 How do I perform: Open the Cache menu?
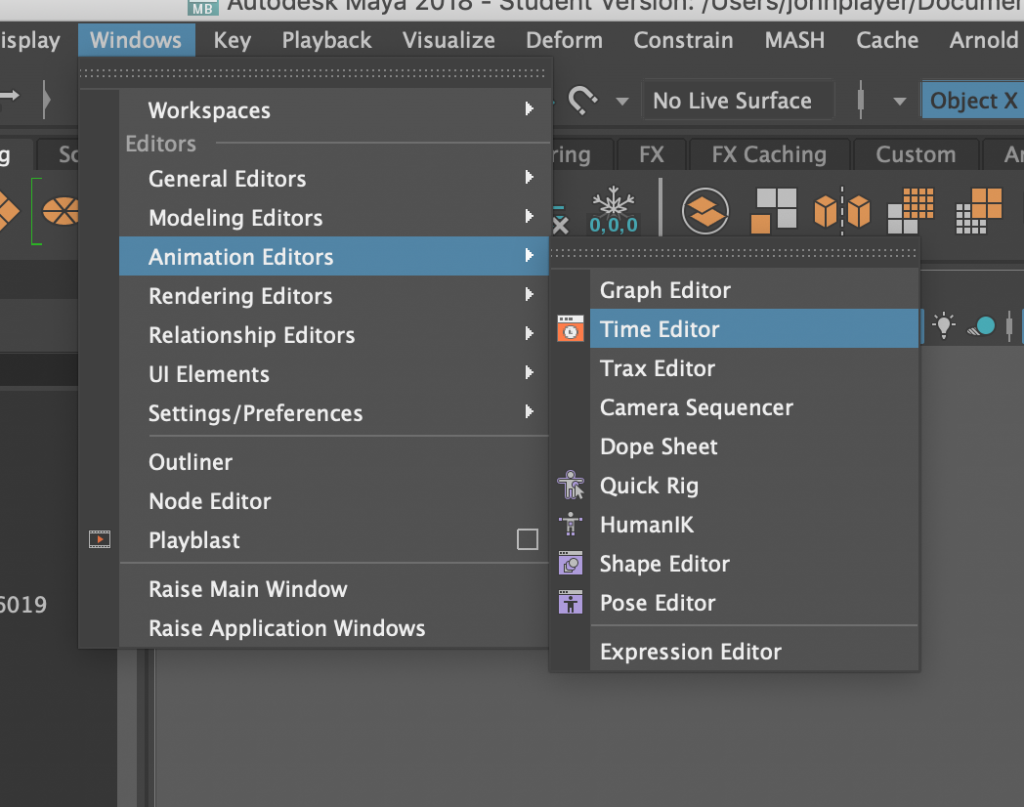click(886, 40)
